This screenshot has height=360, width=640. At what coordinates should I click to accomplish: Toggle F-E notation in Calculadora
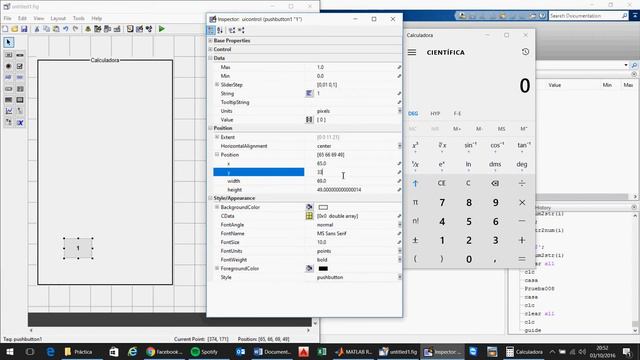(x=457, y=113)
